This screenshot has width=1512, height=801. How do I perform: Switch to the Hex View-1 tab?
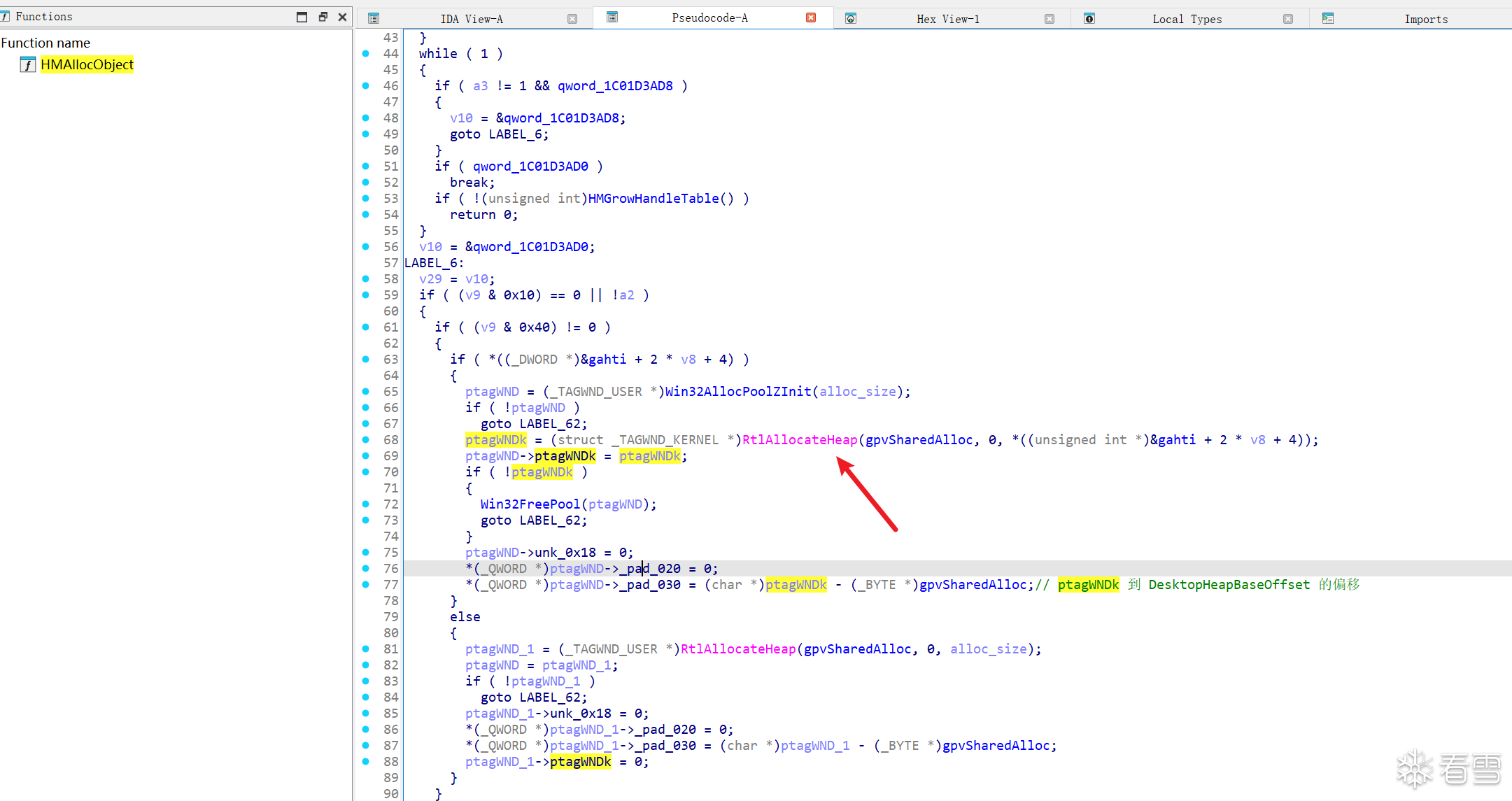[948, 19]
